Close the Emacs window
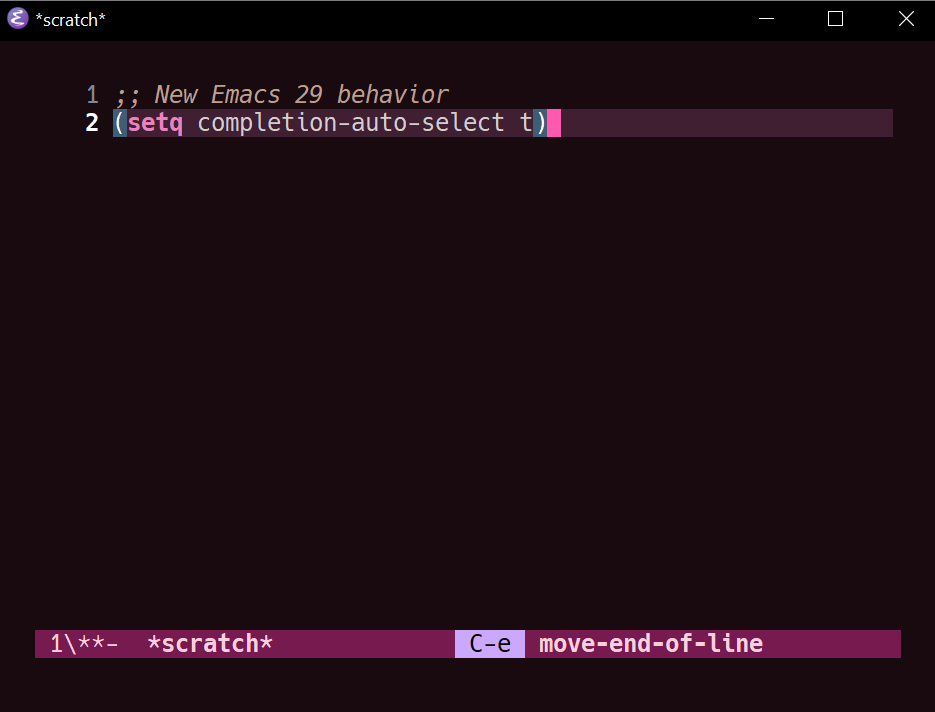Viewport: 935px width, 712px height. pyautogui.click(x=906, y=19)
